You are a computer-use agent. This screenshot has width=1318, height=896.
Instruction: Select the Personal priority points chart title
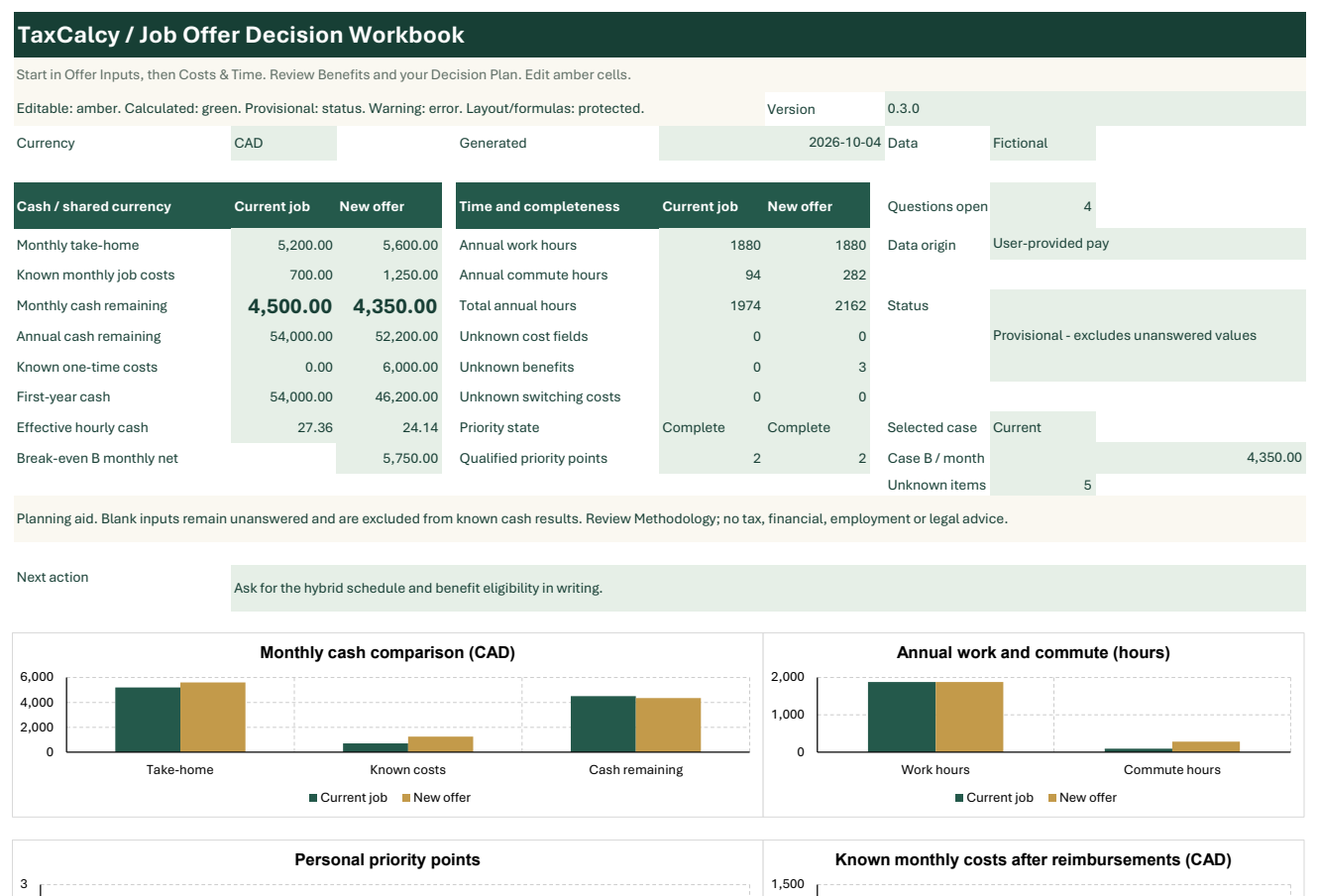(387, 859)
